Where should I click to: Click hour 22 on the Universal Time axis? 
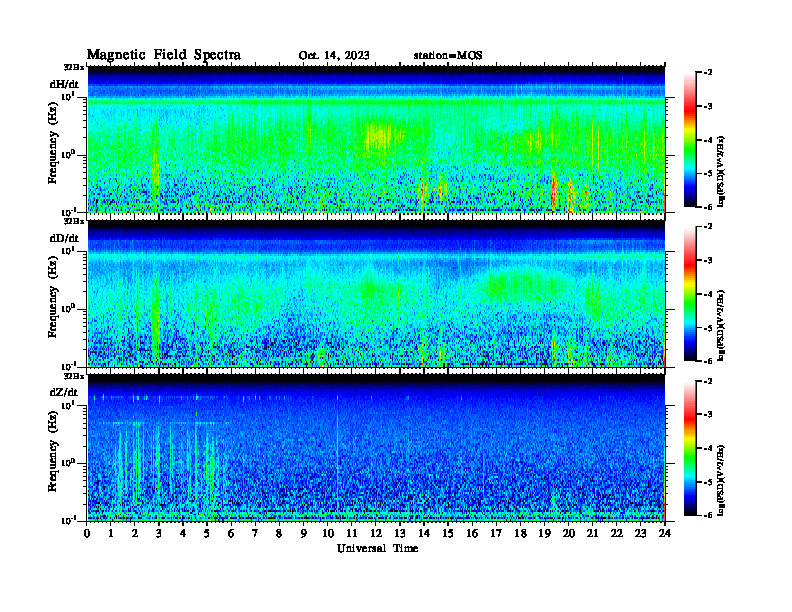coord(616,533)
